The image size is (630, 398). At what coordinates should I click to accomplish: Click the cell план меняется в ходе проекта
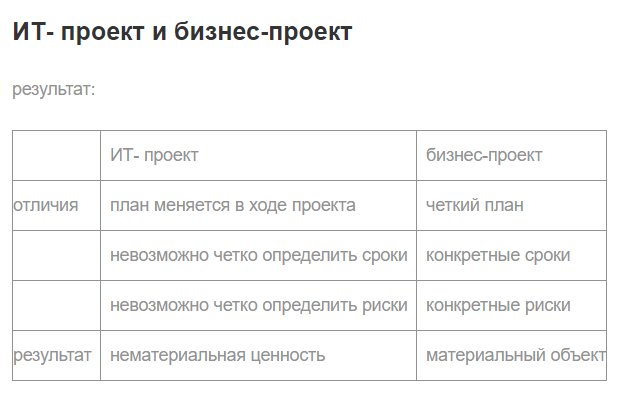(x=258, y=206)
